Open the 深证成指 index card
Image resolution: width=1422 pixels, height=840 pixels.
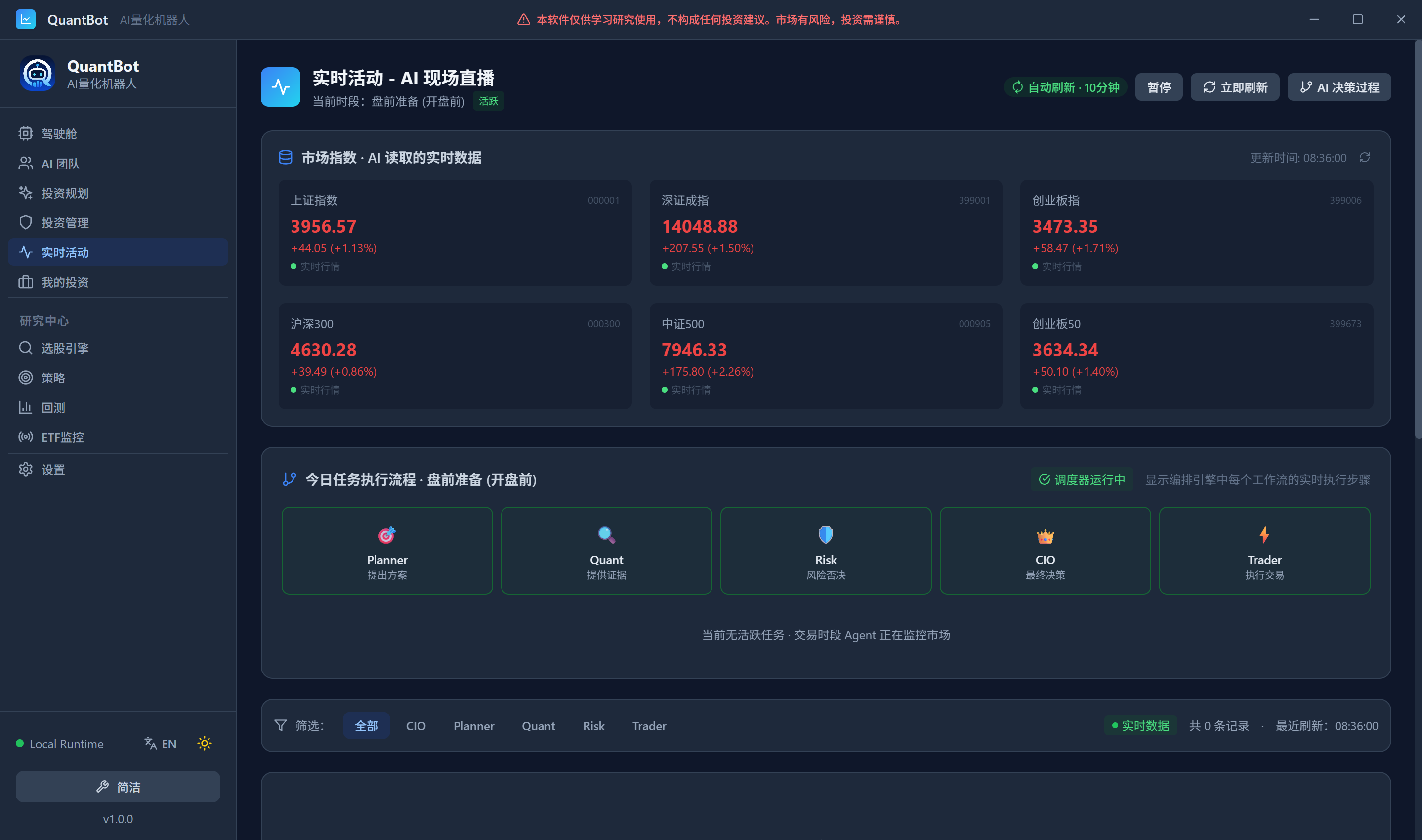826,233
